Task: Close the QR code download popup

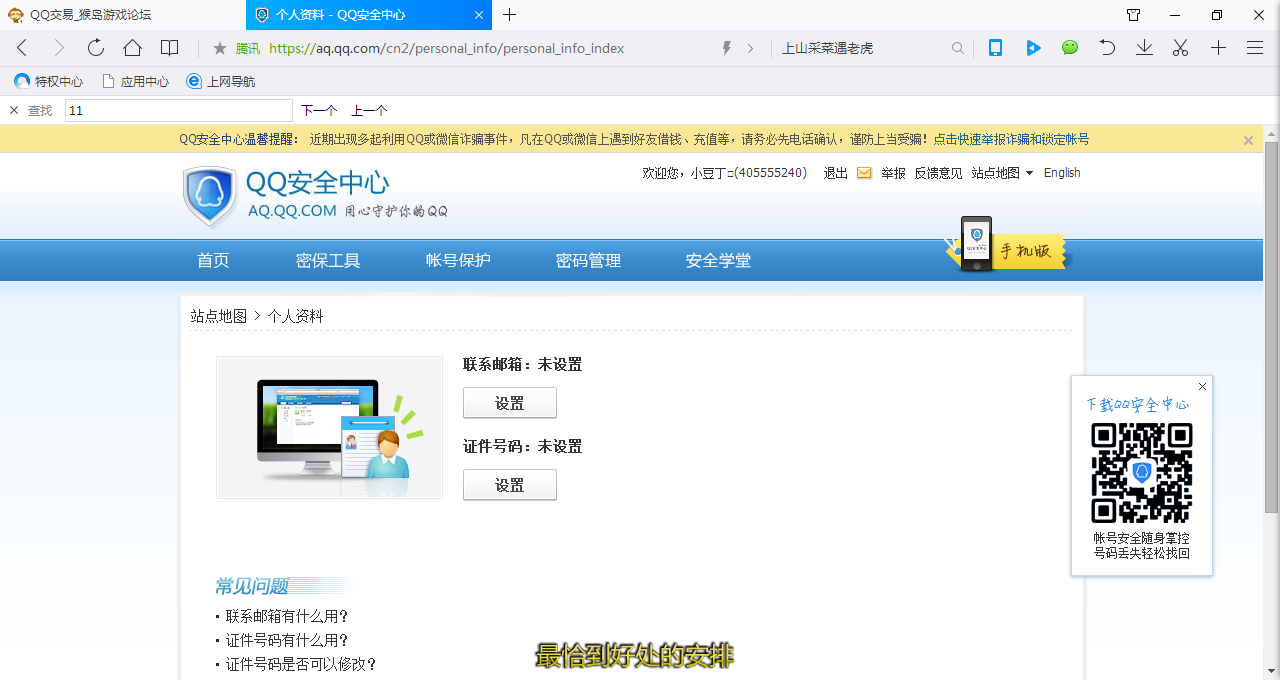Action: 1202,387
